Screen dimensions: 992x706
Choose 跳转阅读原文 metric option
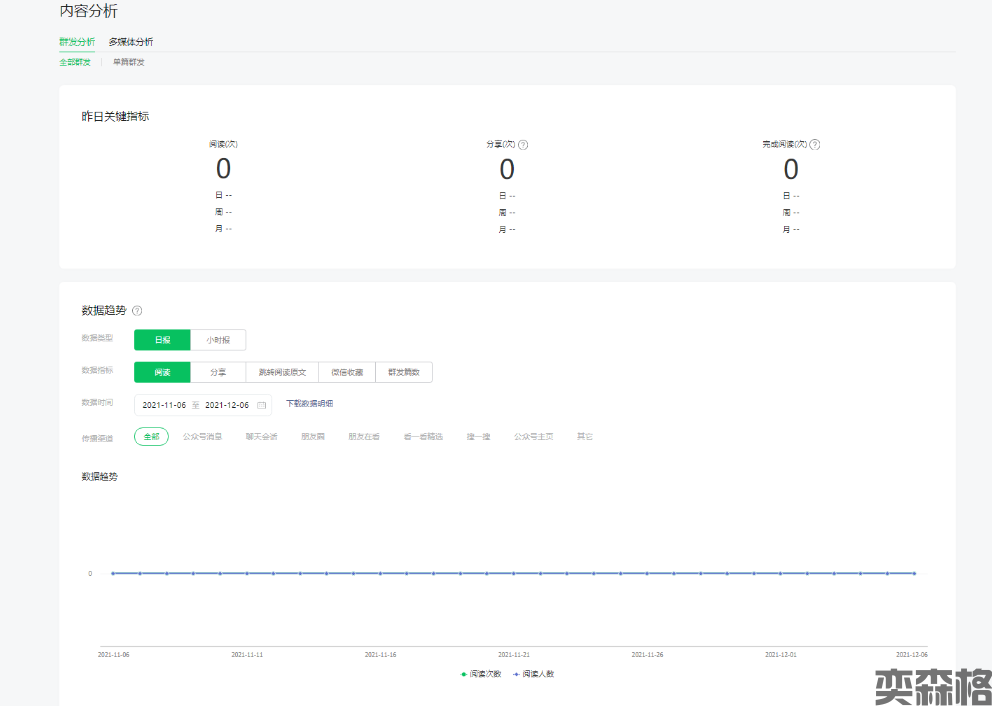click(x=282, y=372)
